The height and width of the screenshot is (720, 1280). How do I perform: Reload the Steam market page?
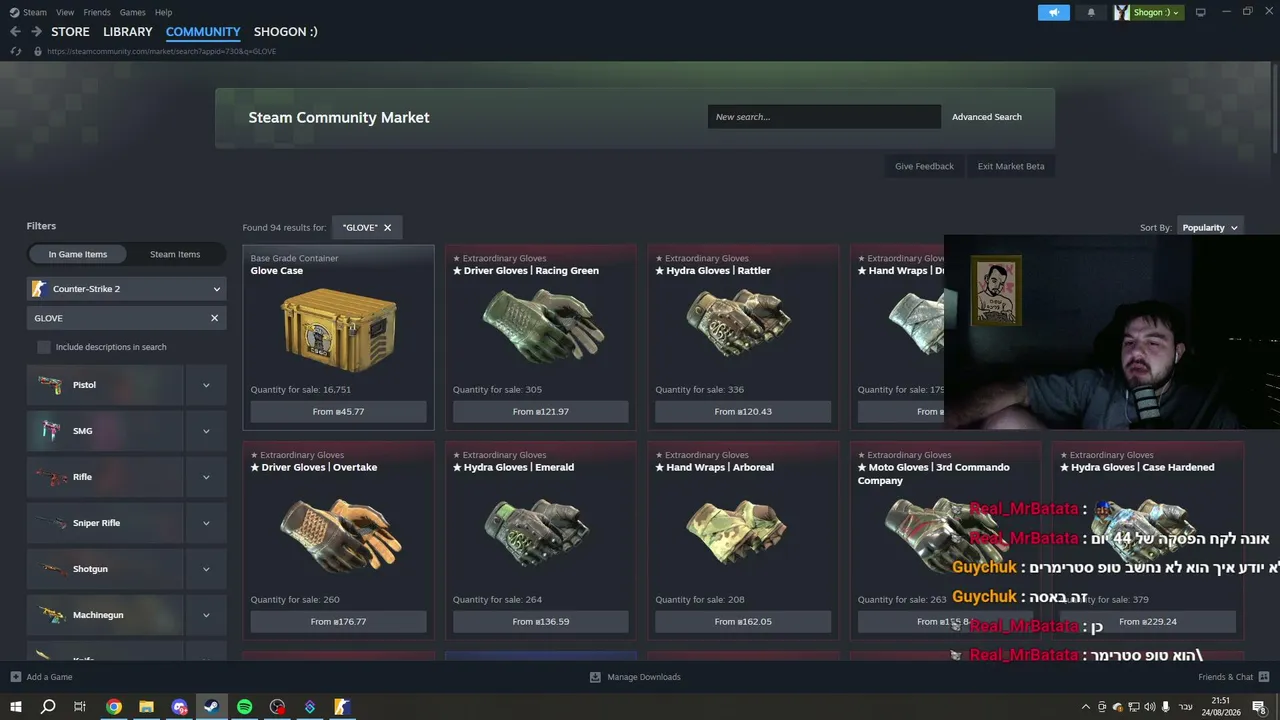point(15,51)
